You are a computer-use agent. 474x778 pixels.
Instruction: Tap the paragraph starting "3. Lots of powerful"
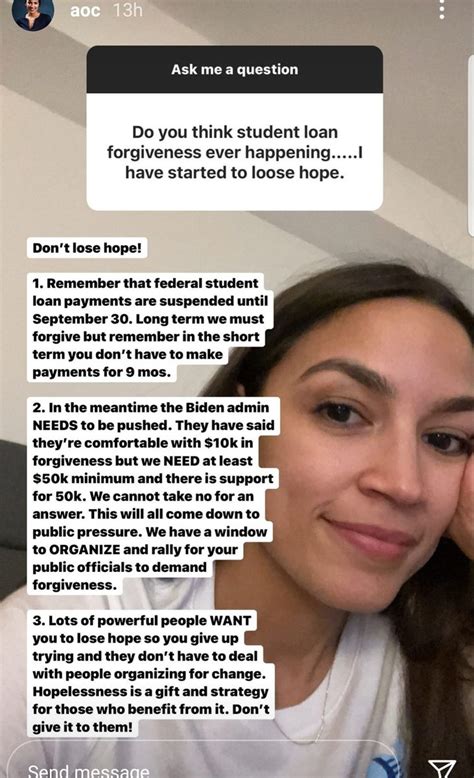151,674
